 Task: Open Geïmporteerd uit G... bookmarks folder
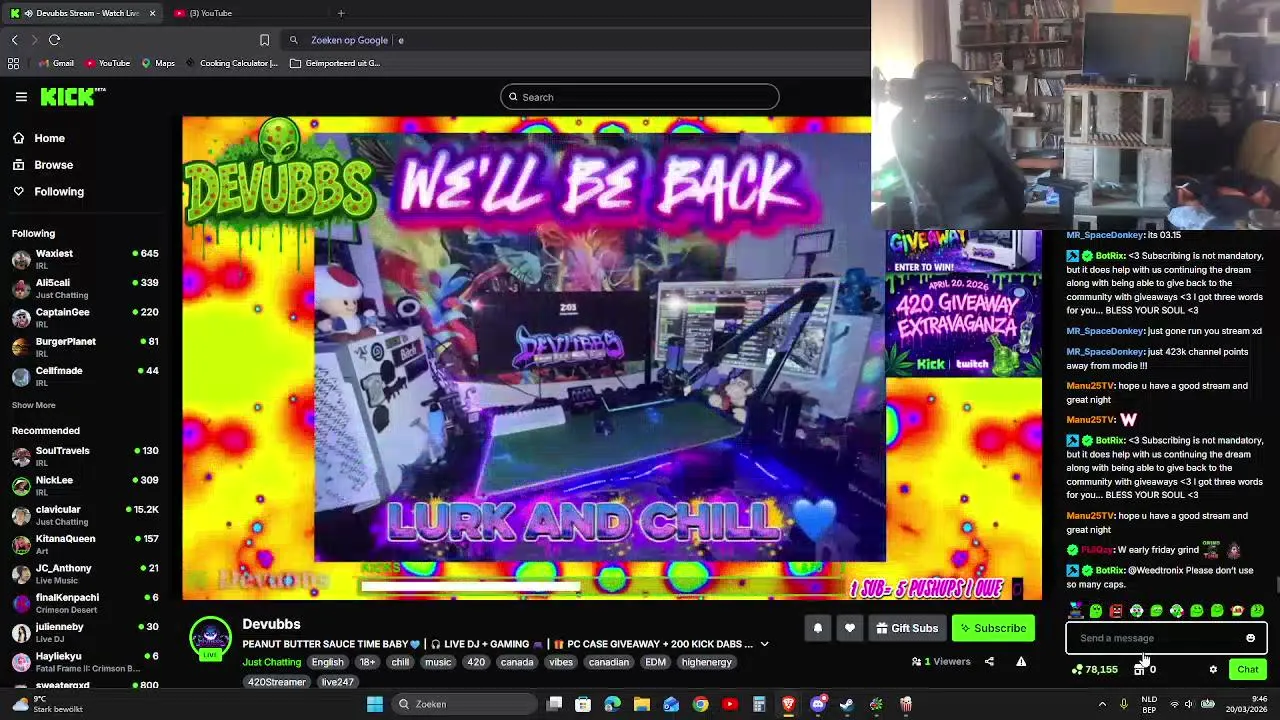point(335,63)
